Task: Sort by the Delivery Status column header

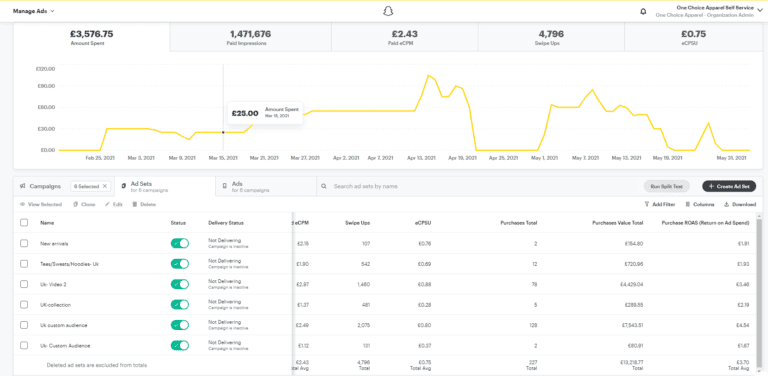Action: (x=226, y=223)
